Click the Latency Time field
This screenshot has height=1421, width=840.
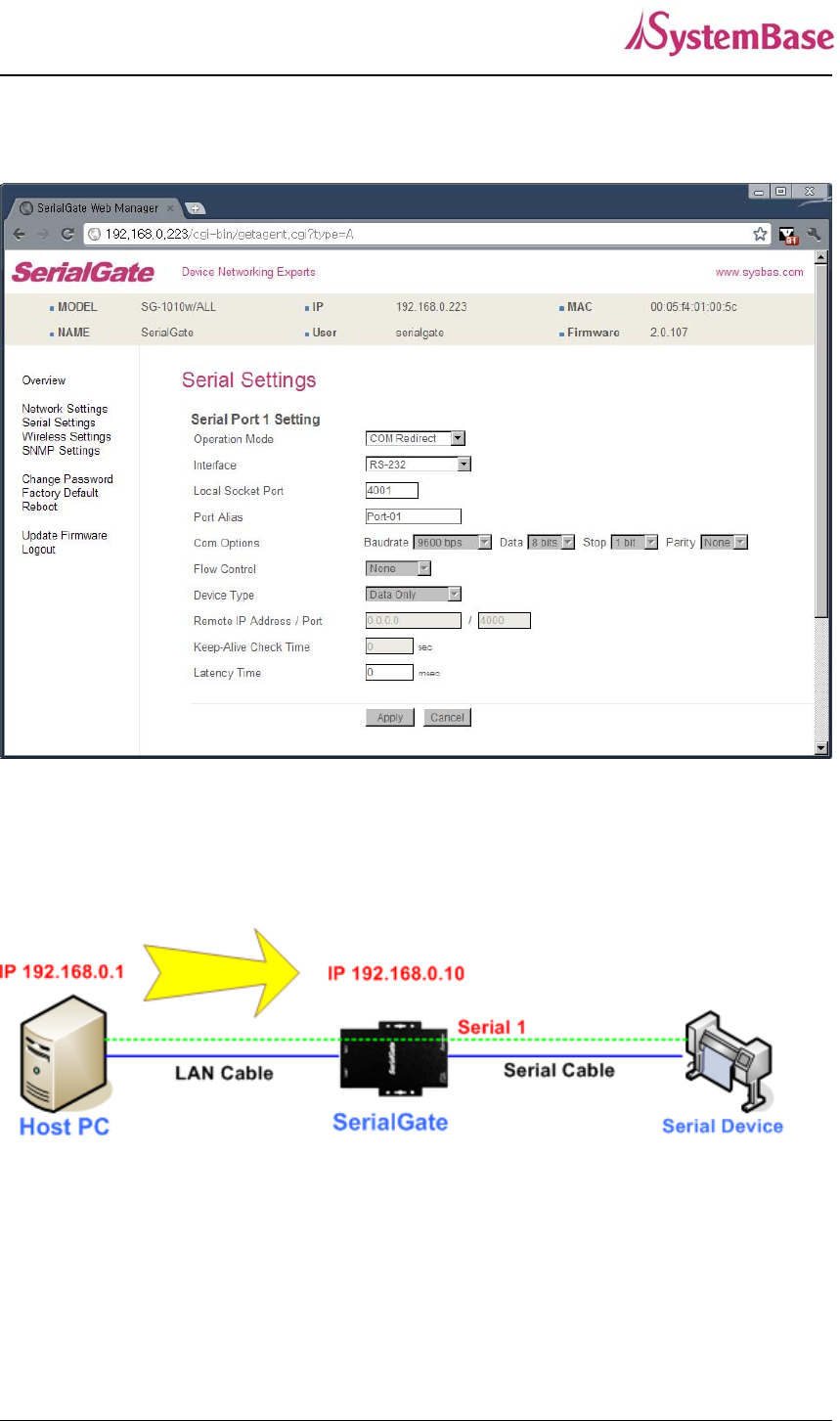(389, 673)
